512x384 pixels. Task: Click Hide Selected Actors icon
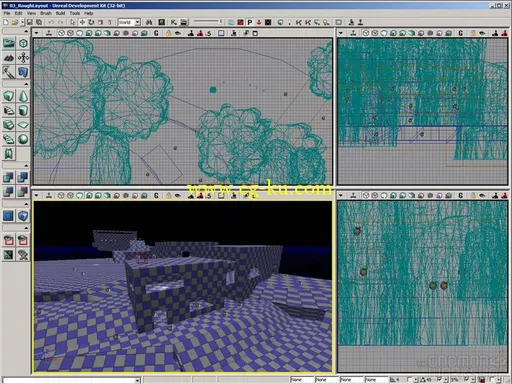click(23, 240)
